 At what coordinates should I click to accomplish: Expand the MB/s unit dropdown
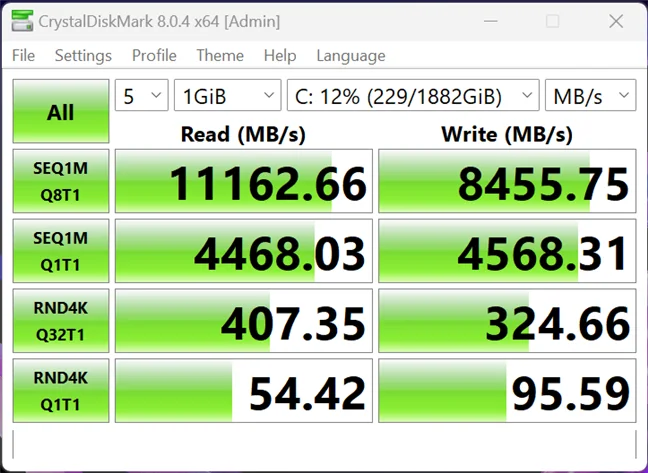pos(591,95)
